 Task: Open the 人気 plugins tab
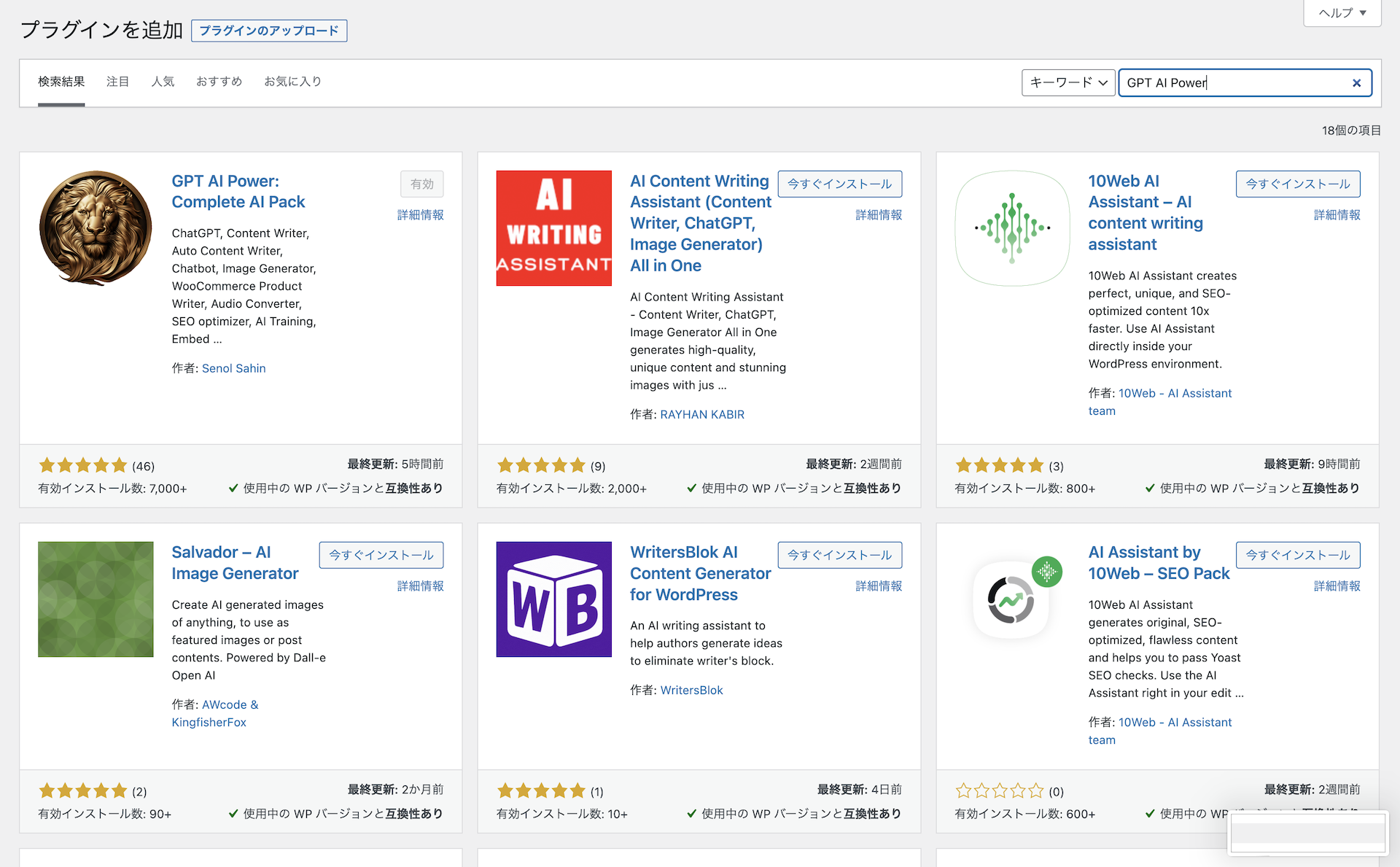[x=163, y=82]
